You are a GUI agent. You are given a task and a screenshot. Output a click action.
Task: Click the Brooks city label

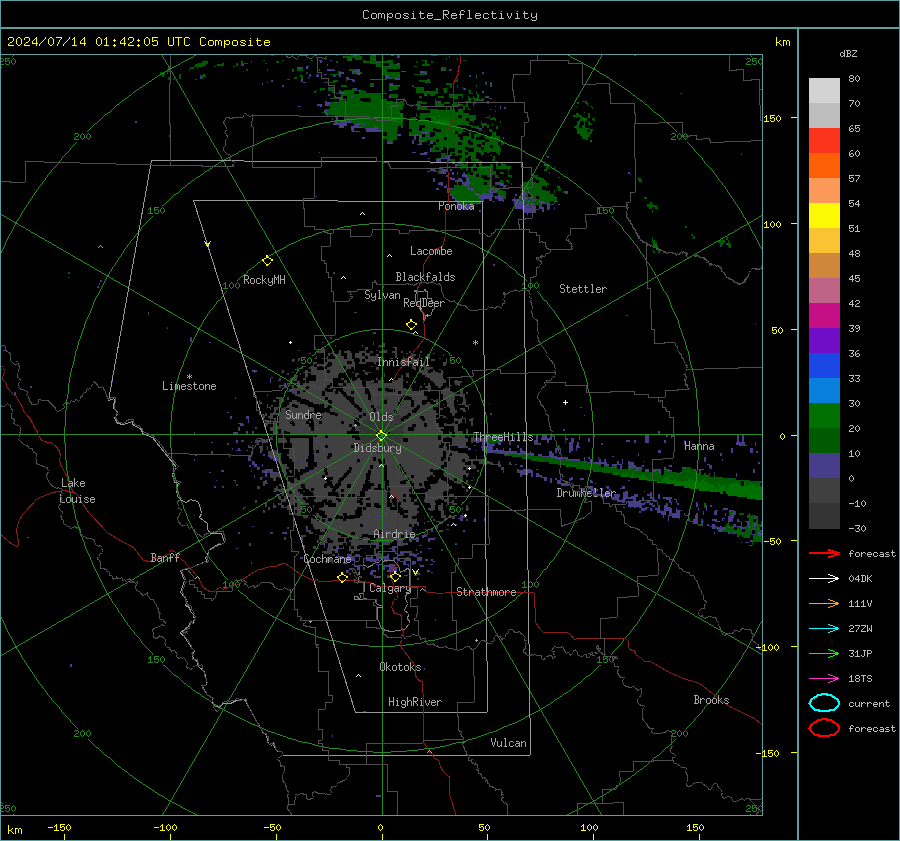pos(711,700)
